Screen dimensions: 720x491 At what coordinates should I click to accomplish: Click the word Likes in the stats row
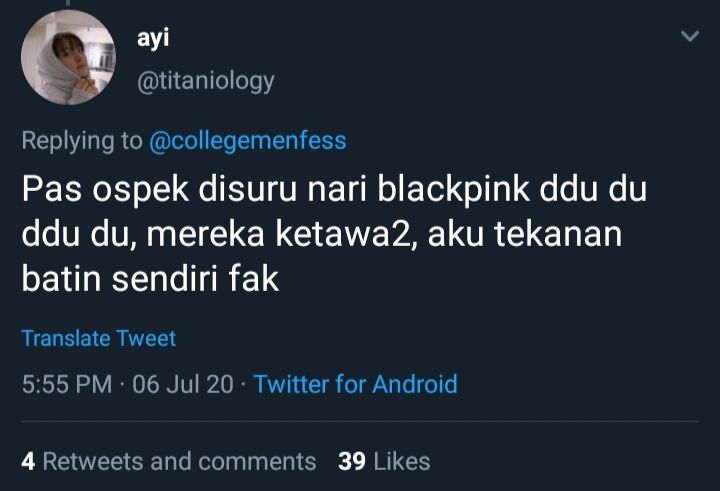(x=402, y=461)
